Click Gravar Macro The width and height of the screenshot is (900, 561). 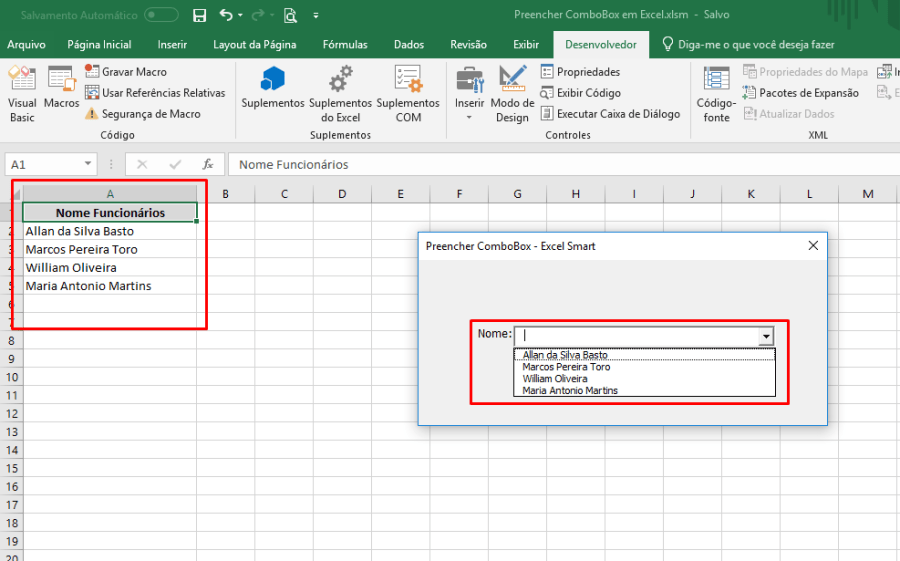coord(126,72)
